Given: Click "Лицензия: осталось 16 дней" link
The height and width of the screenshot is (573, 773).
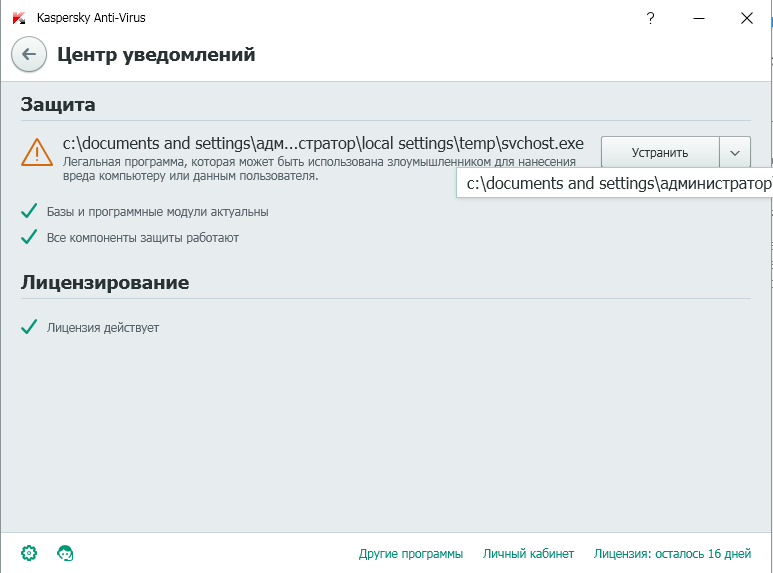Looking at the screenshot, I should tap(672, 553).
